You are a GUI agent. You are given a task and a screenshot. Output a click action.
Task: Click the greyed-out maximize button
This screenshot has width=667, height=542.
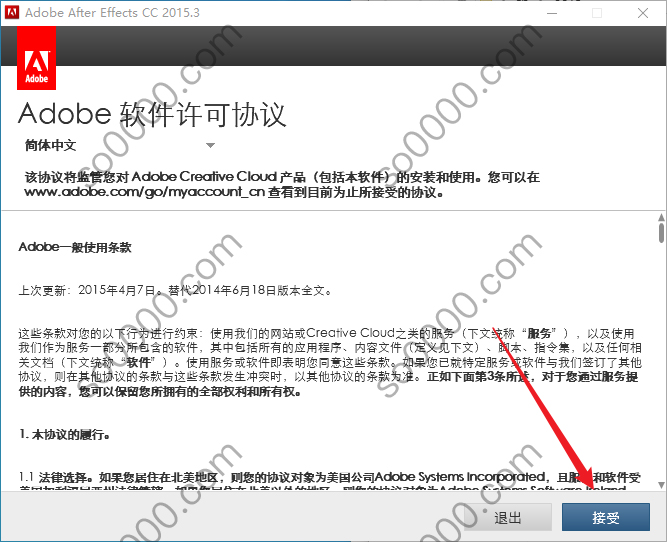tap(597, 13)
